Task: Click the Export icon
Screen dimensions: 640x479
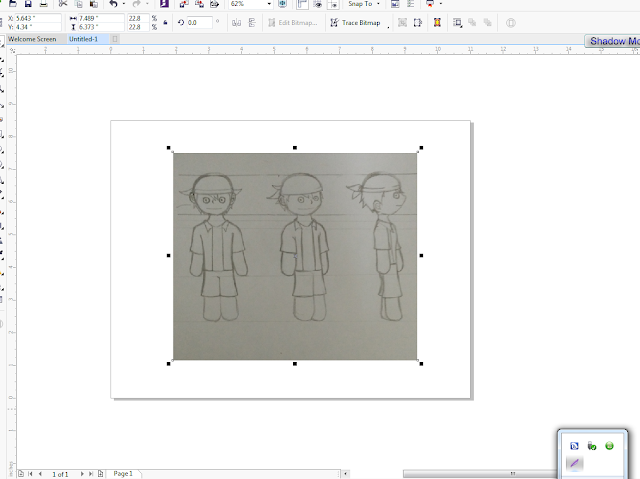Action: pos(199,4)
